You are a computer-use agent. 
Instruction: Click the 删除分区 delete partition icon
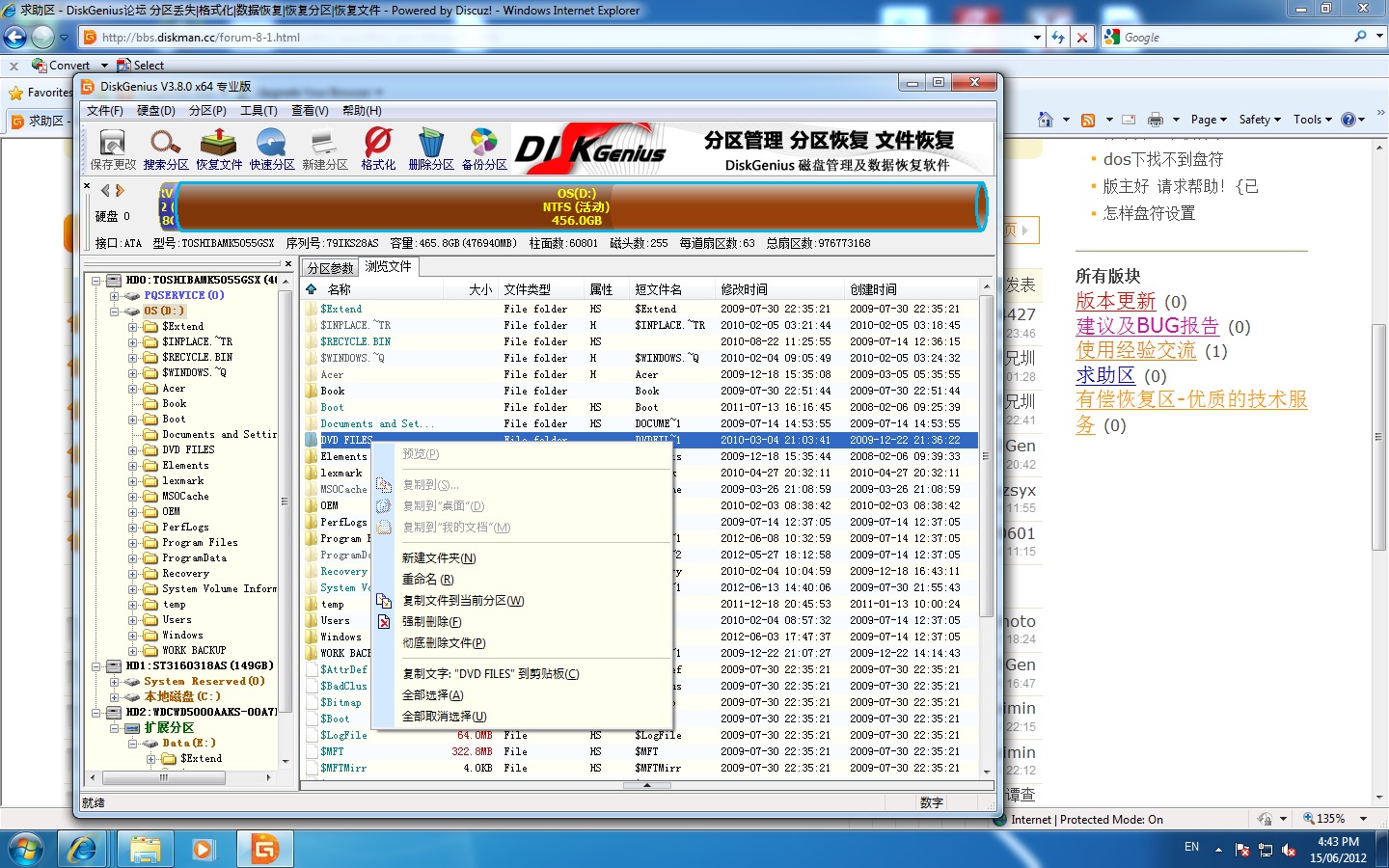click(x=431, y=149)
